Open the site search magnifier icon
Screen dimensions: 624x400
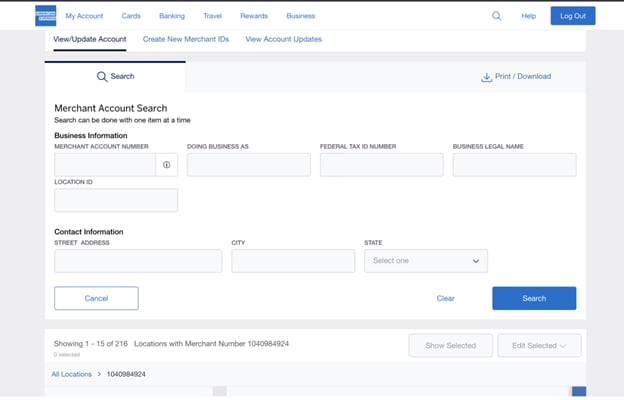click(x=496, y=16)
